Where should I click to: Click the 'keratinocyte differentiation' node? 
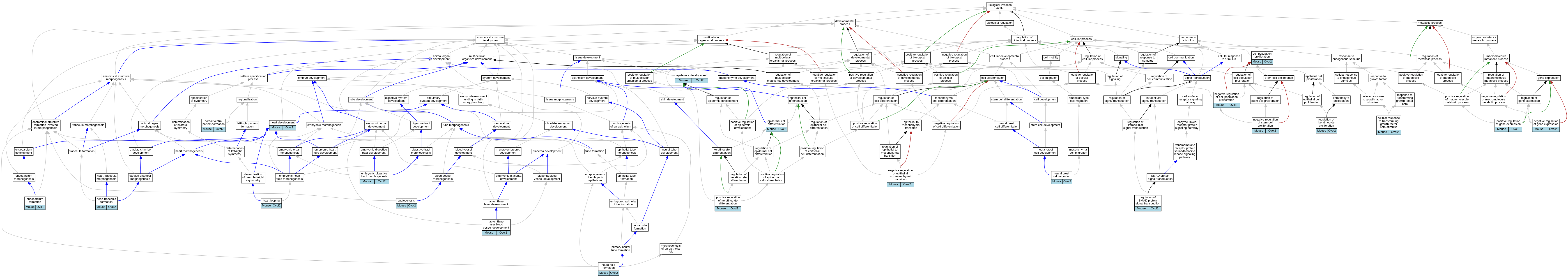point(722,151)
